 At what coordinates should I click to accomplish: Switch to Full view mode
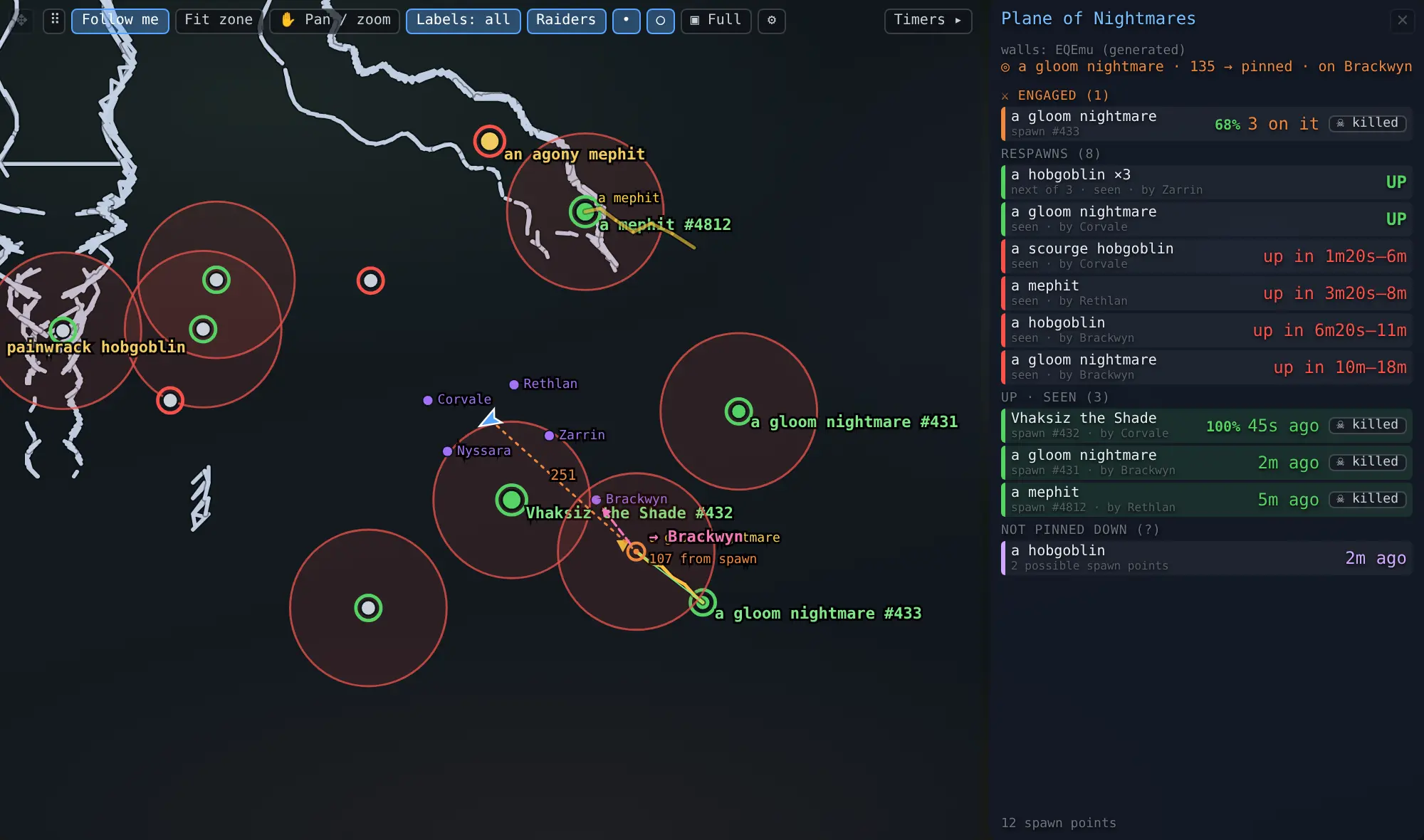[716, 20]
